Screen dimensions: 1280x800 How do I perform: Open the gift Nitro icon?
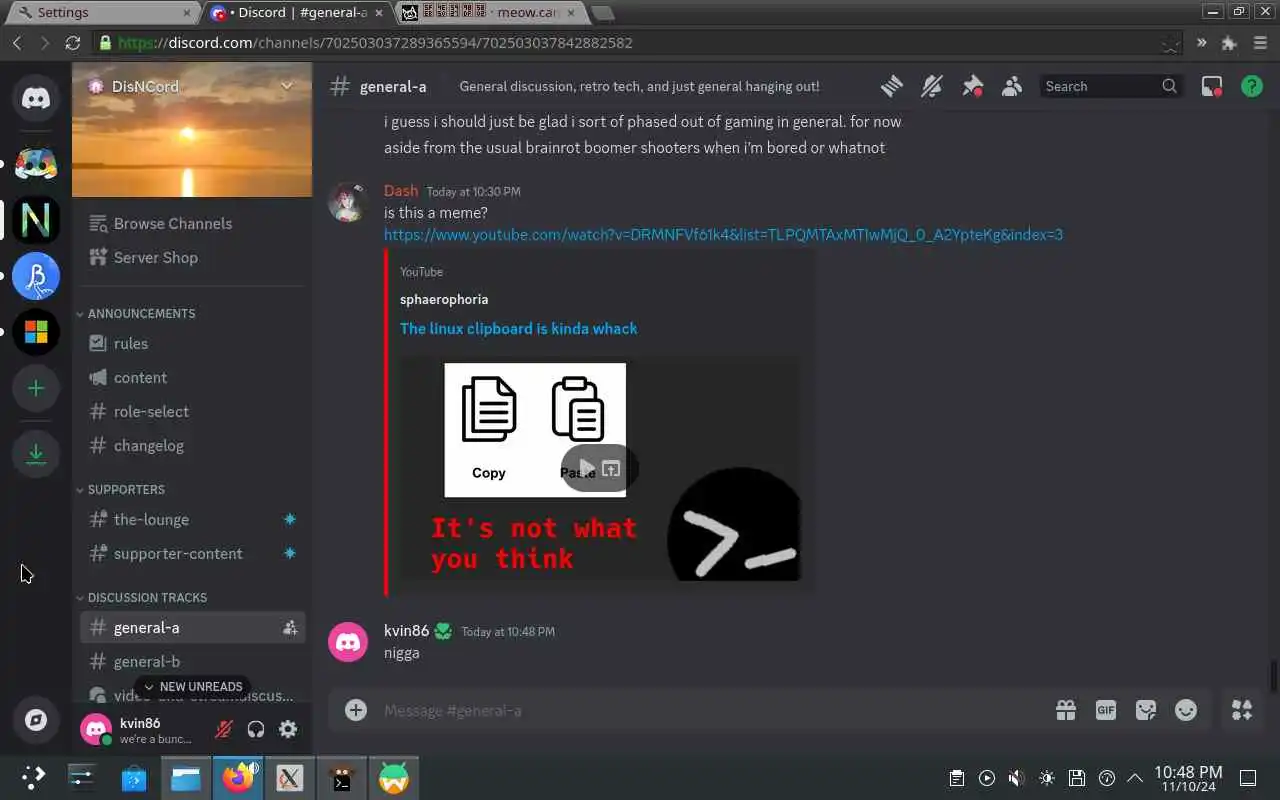click(1066, 710)
